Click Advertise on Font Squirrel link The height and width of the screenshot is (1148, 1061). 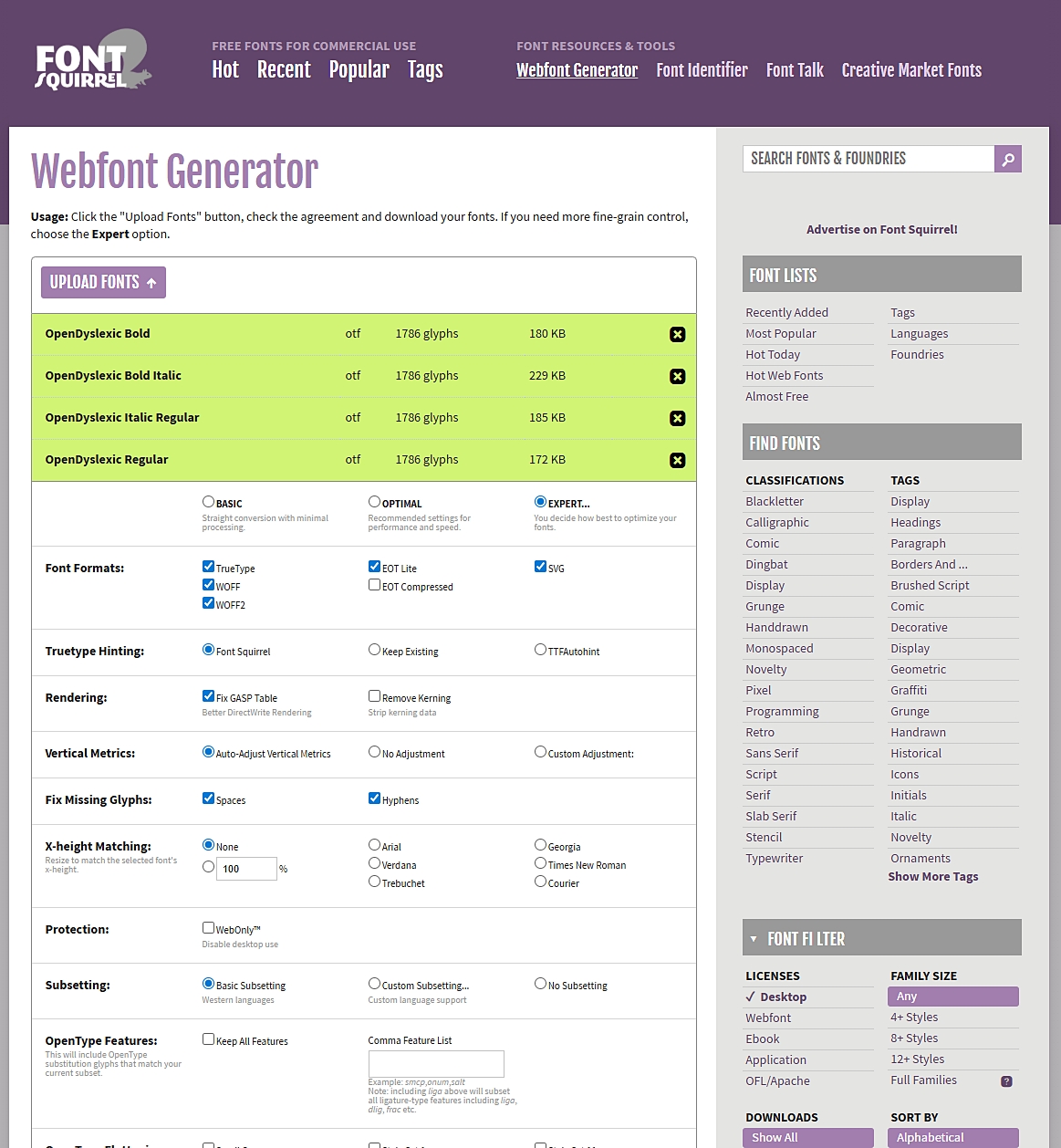(x=882, y=229)
